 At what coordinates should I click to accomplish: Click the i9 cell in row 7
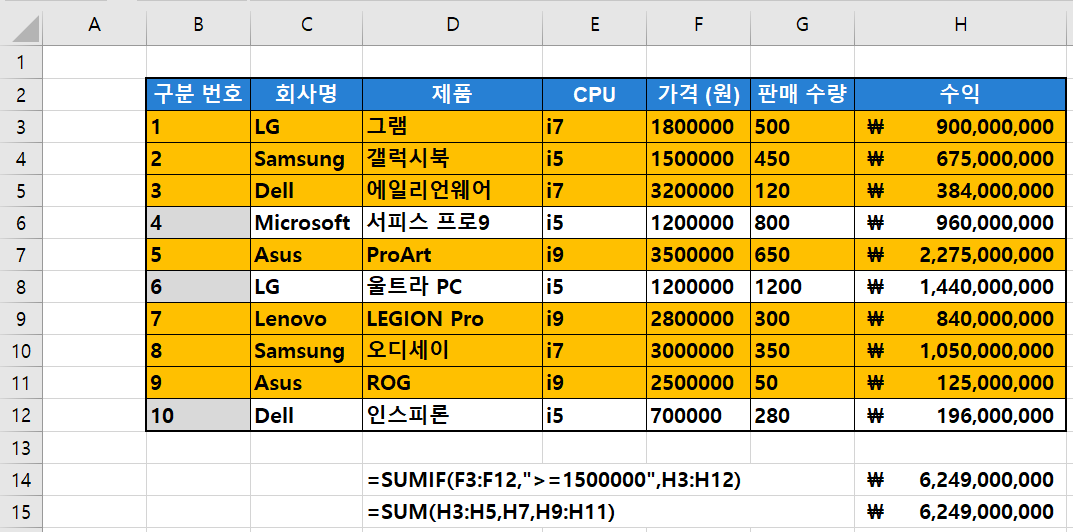pos(594,255)
